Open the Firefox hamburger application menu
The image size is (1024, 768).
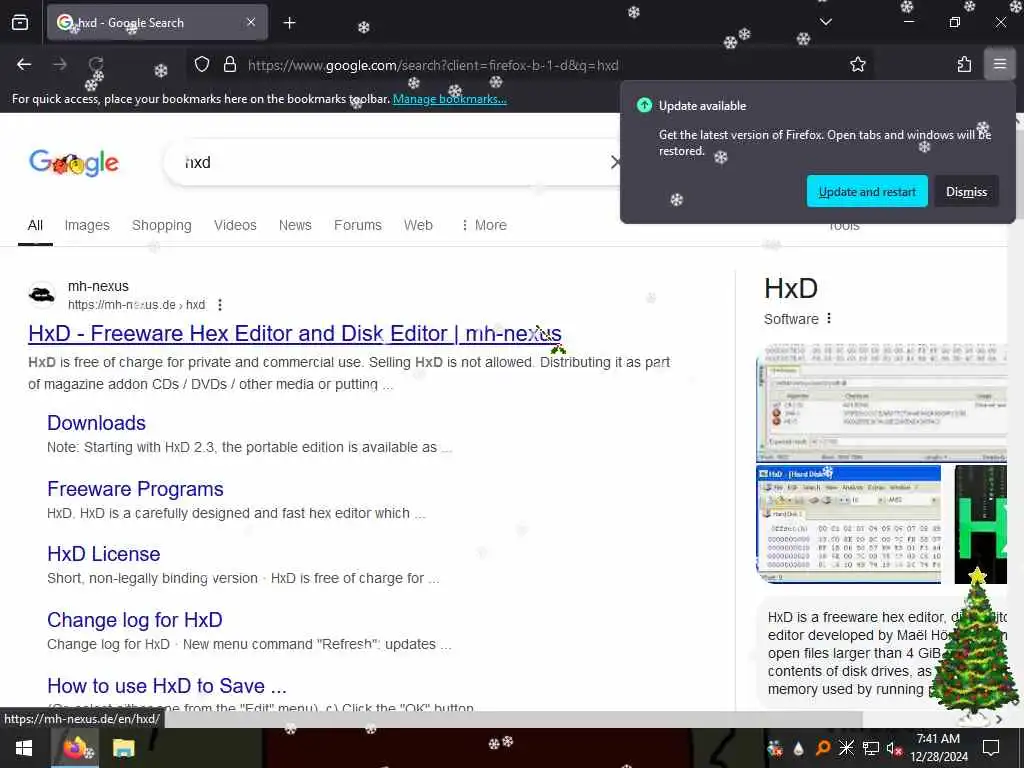click(x=999, y=64)
